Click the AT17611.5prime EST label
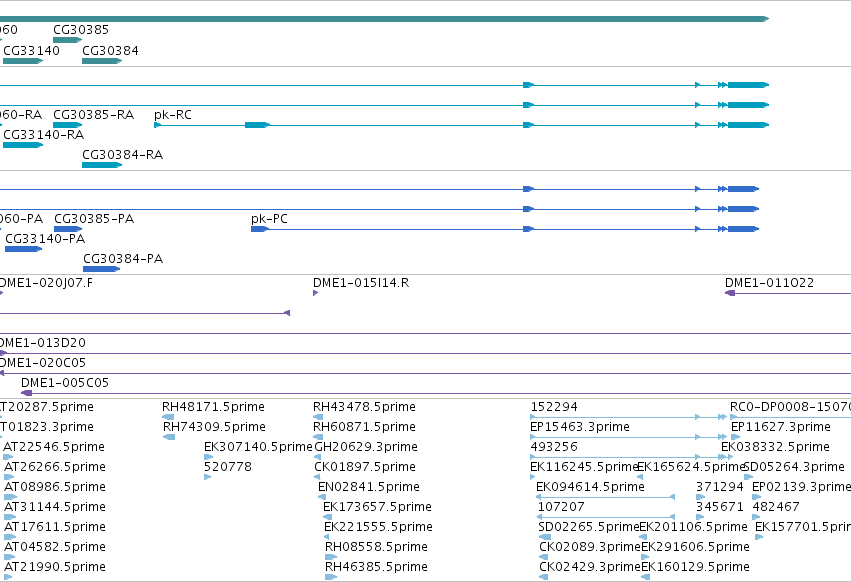 pos(55,527)
